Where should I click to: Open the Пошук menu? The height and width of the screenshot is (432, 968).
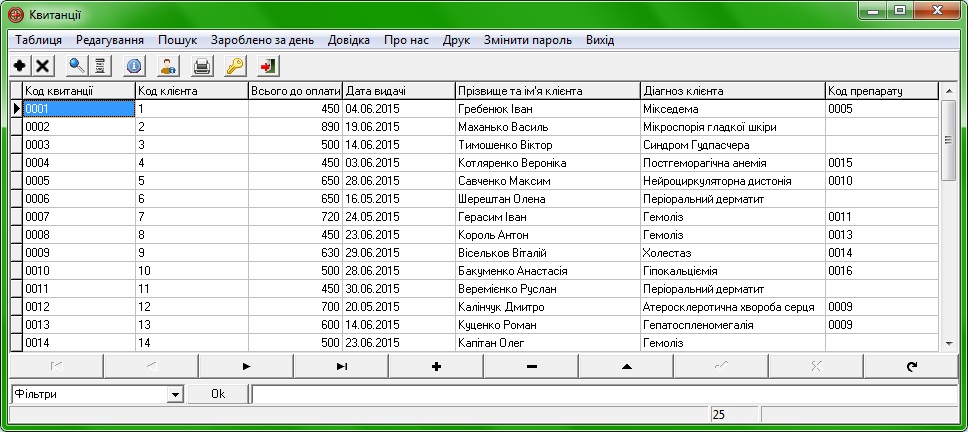click(178, 40)
